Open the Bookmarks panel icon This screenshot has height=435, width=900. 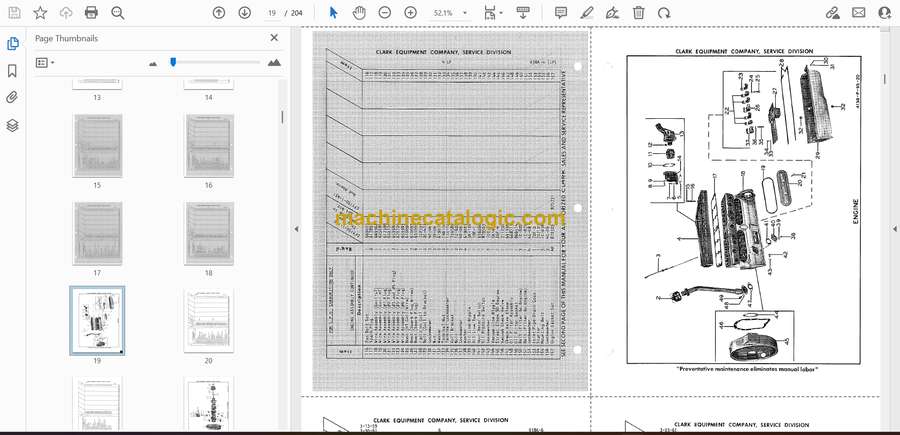pos(12,71)
